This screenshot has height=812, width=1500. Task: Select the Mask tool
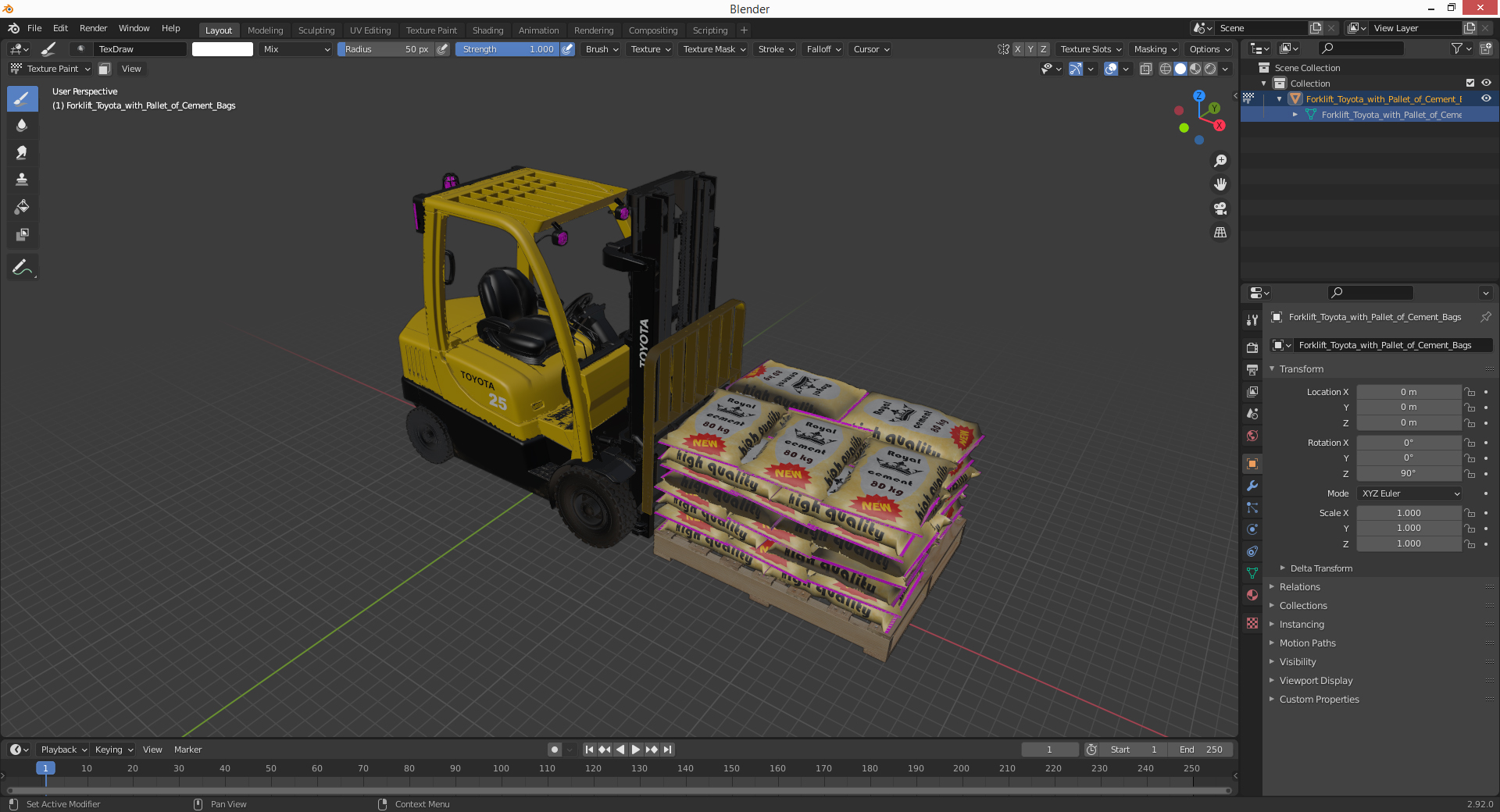23,234
